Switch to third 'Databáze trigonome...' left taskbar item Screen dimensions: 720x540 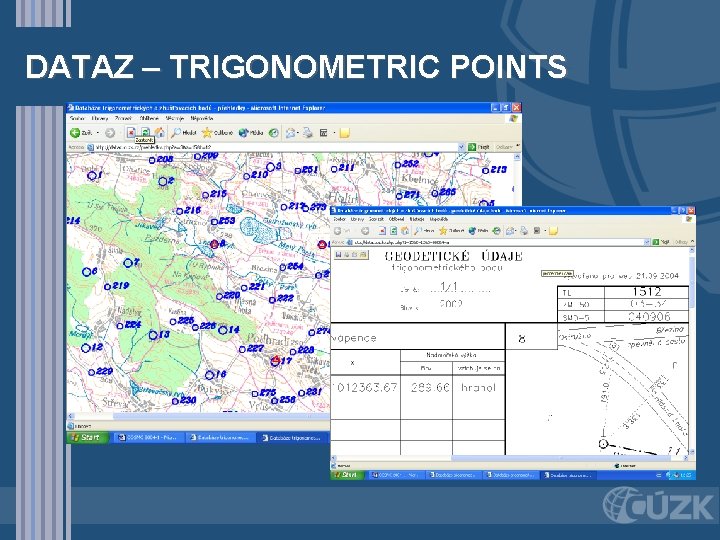[293, 438]
